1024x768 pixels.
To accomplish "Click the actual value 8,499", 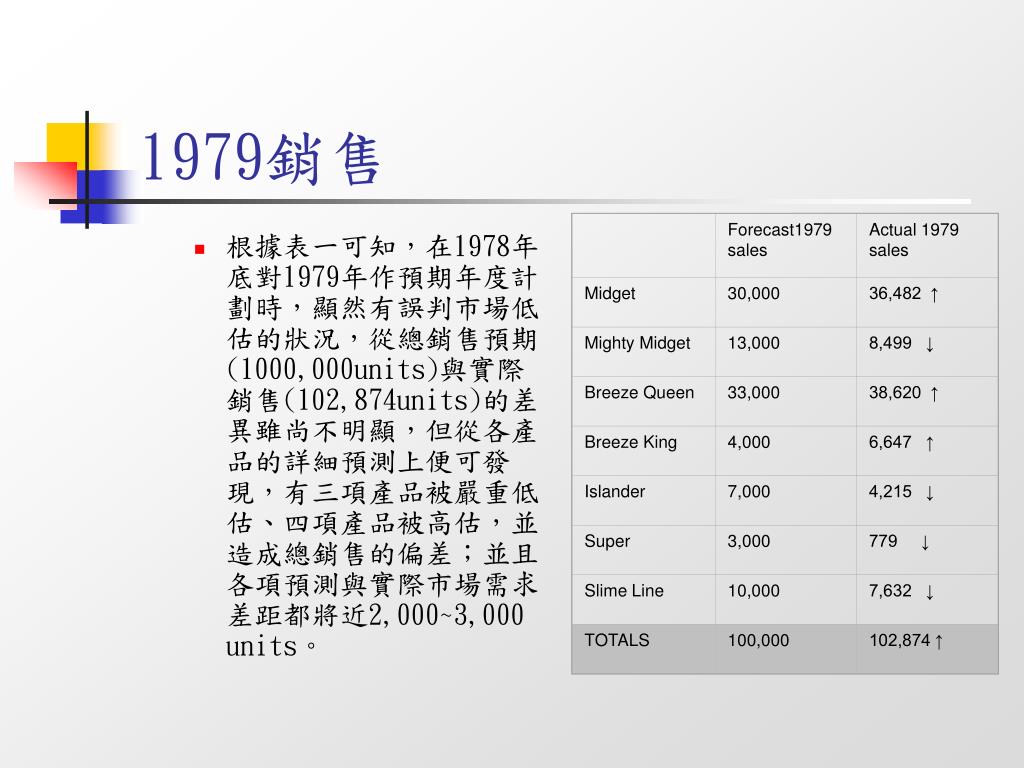I will [x=889, y=344].
